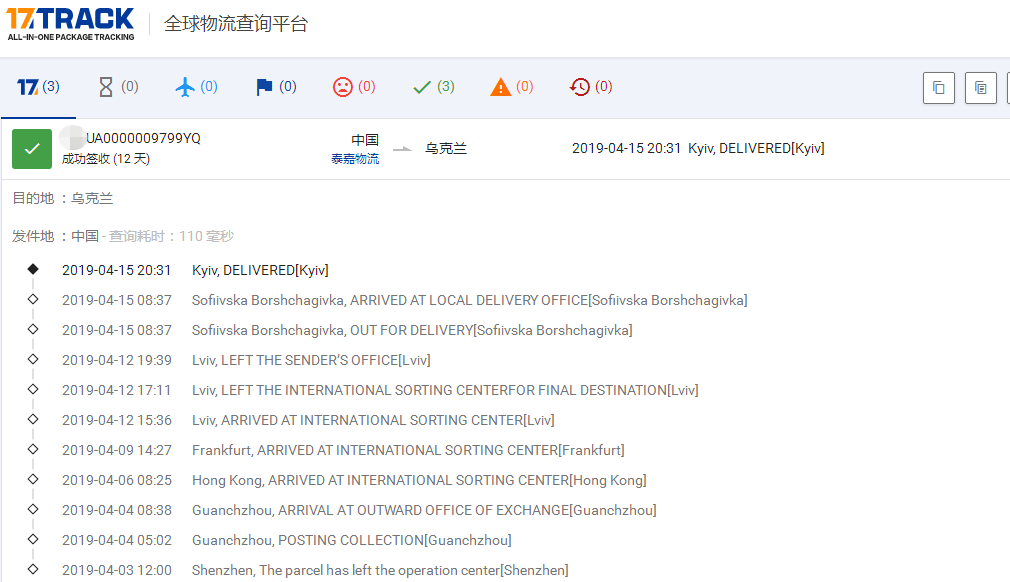Screen dimensions: 1010x582
Task: Click the green delivered checkmark on the shipment row
Action: (31, 148)
